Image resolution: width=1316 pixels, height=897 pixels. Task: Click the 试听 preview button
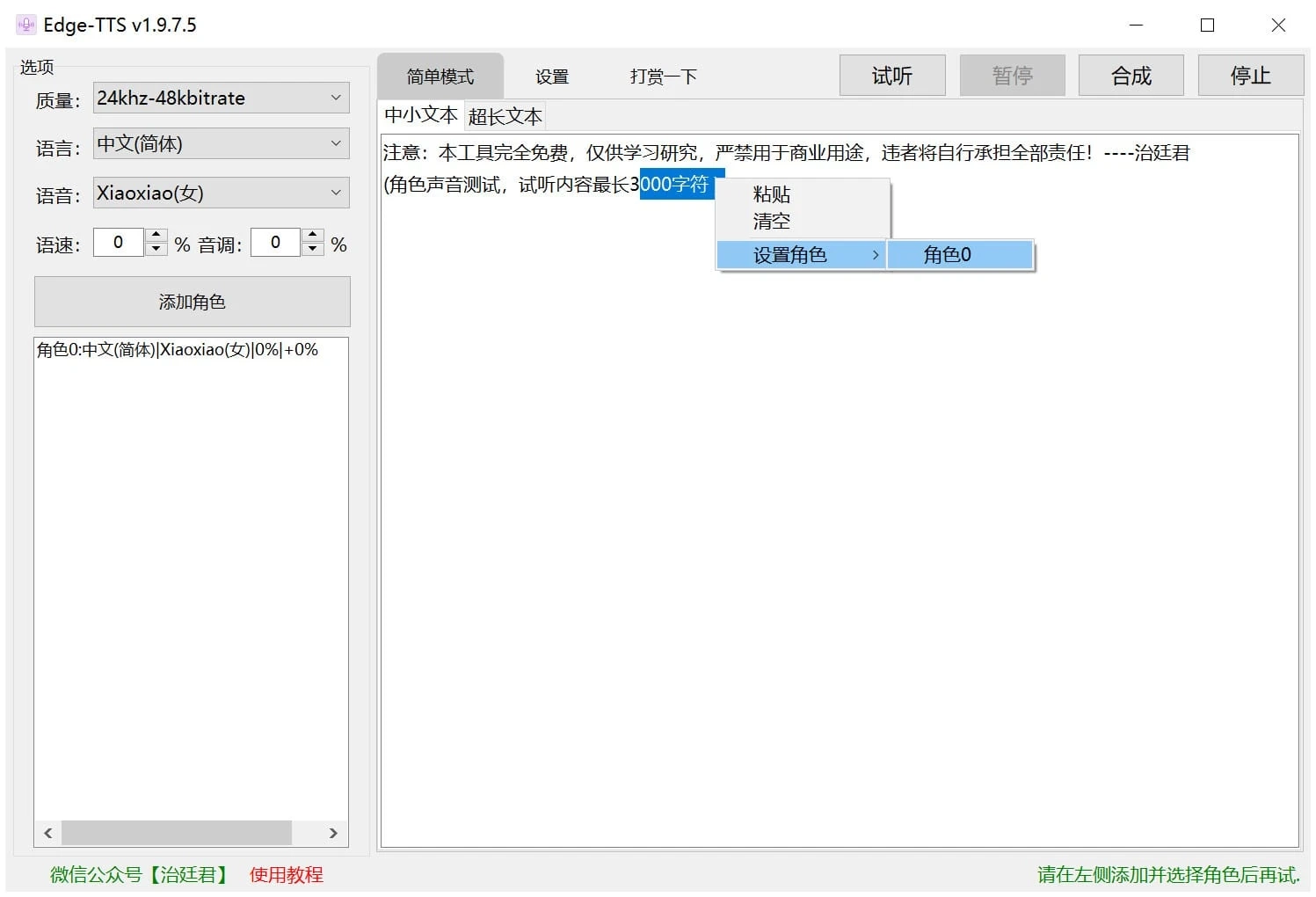(891, 76)
